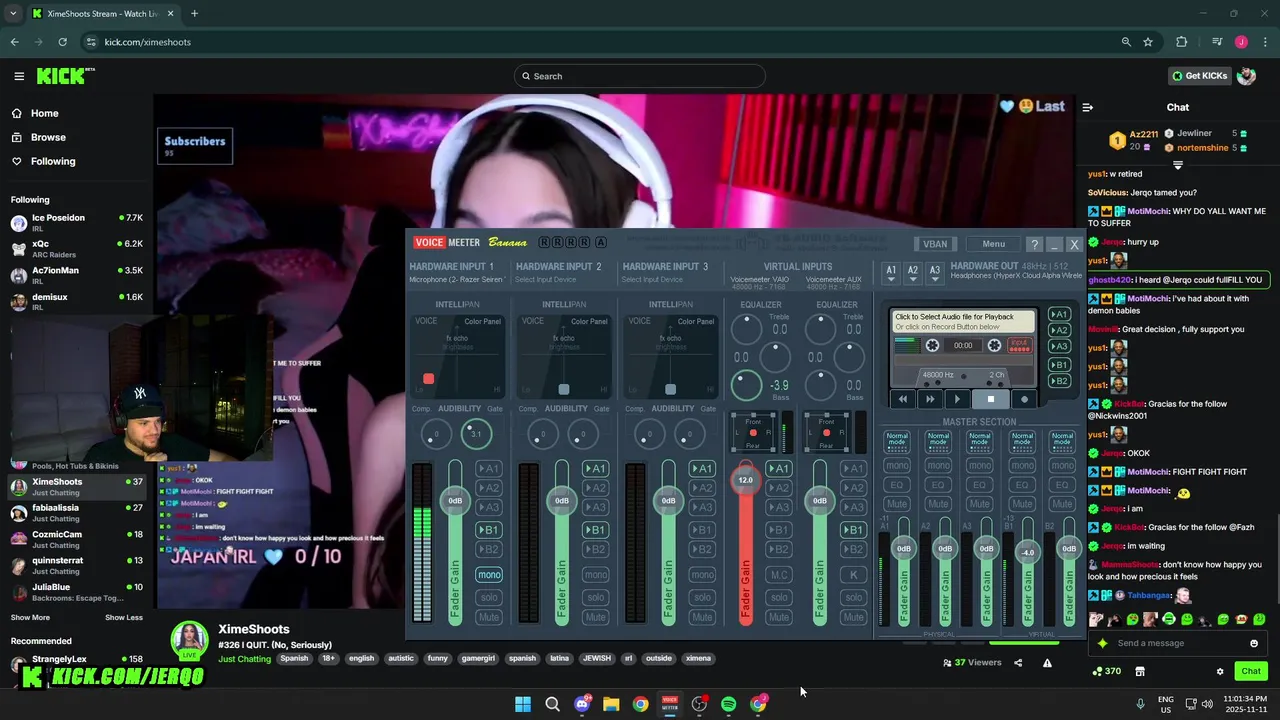Open the Windows Start menu

[523, 704]
